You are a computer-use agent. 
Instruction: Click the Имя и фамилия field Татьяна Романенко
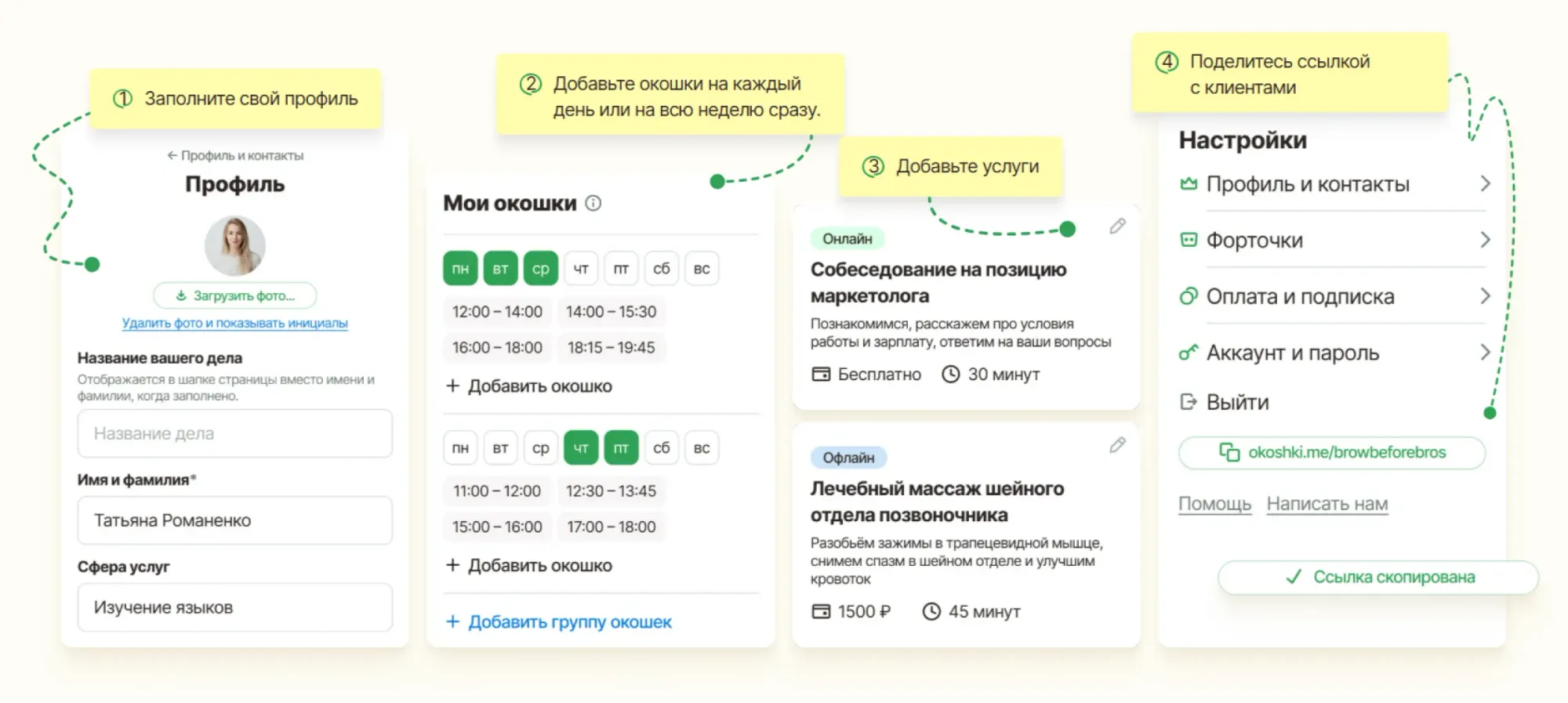(235, 520)
